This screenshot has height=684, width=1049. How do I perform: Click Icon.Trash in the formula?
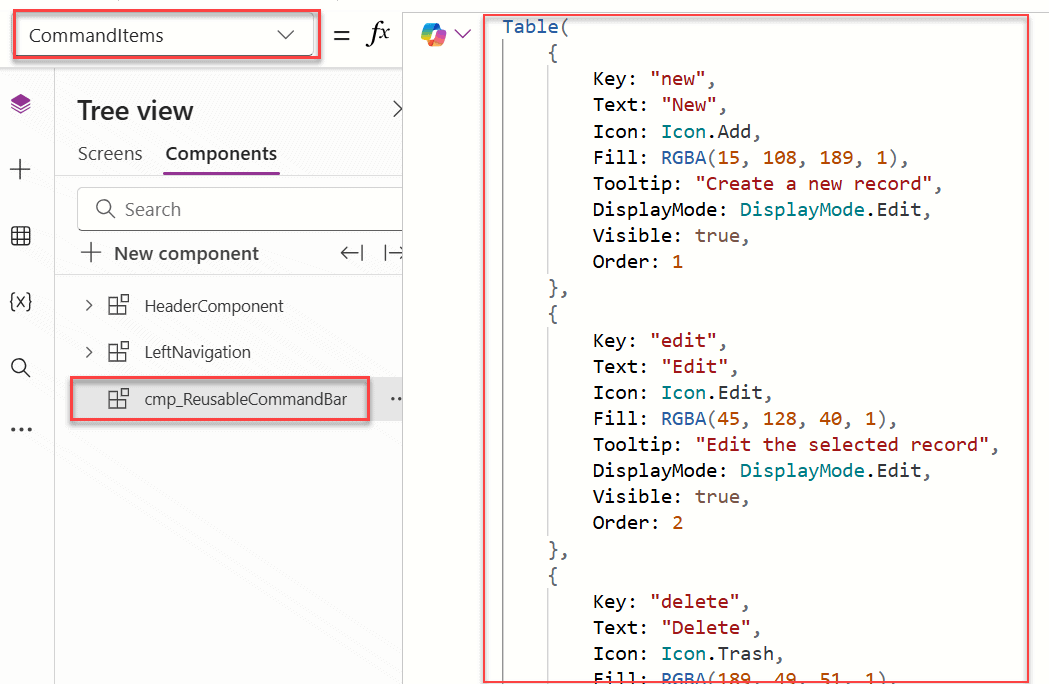click(x=717, y=654)
